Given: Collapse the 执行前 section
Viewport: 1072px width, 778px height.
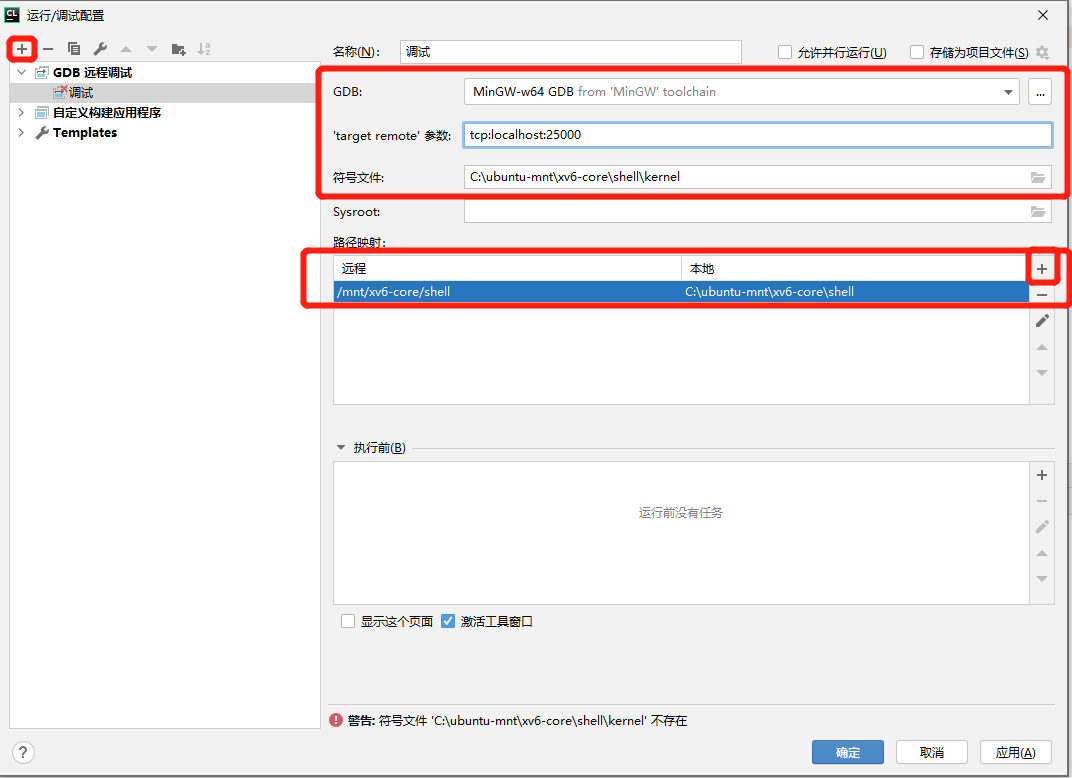Looking at the screenshot, I should click(x=341, y=448).
